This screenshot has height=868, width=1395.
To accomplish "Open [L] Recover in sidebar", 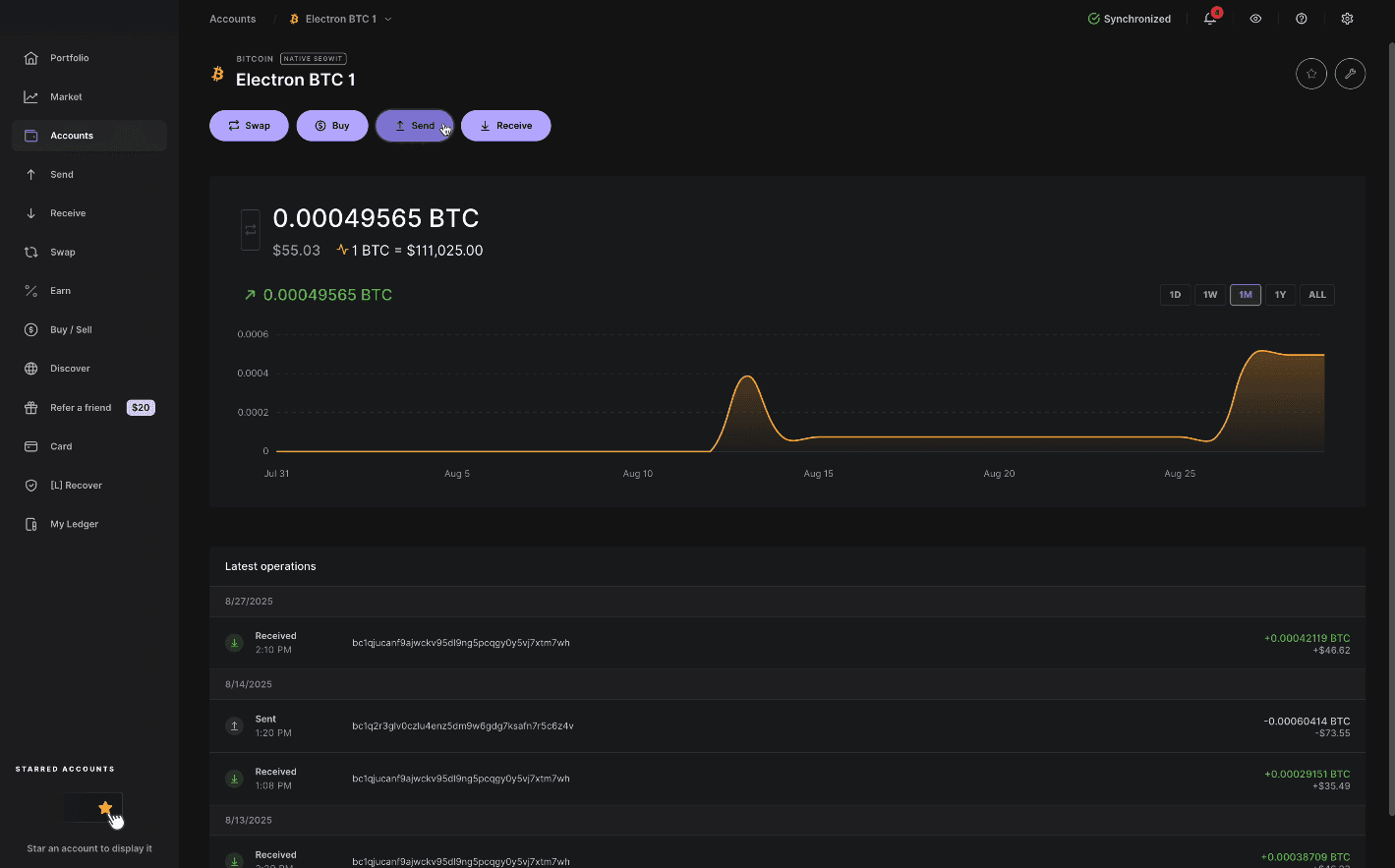I will point(88,485).
